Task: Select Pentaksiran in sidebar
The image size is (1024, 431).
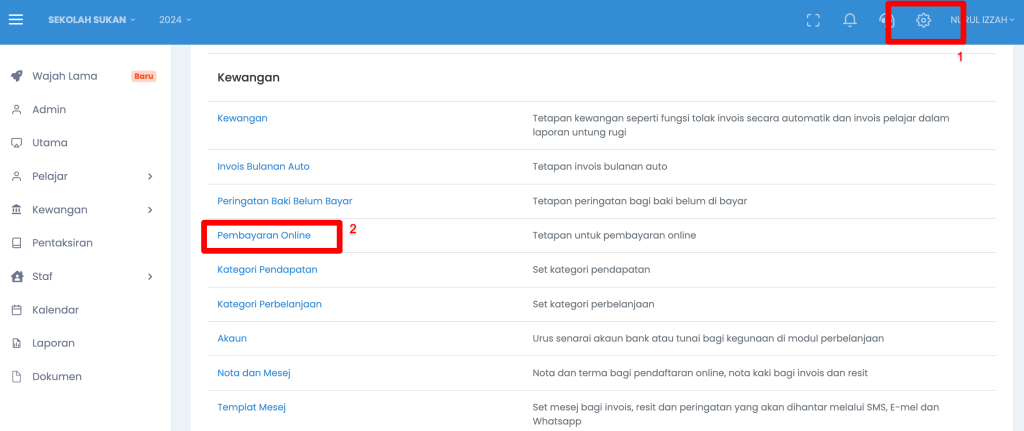Action: [x=62, y=243]
